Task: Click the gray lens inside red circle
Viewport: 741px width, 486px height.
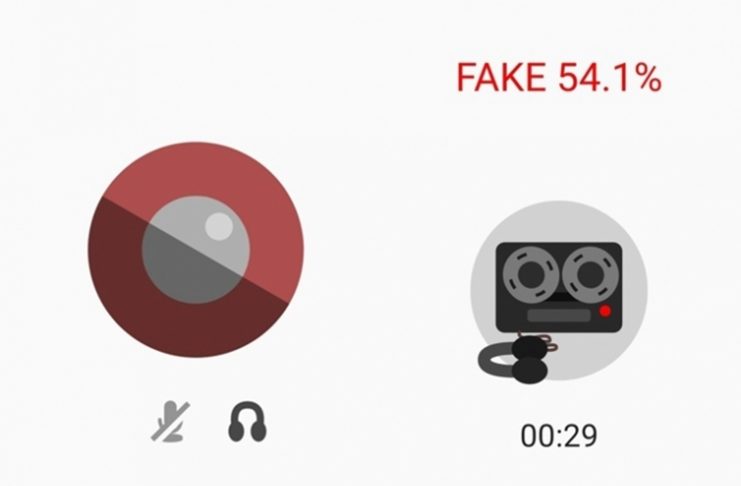Action: (196, 250)
